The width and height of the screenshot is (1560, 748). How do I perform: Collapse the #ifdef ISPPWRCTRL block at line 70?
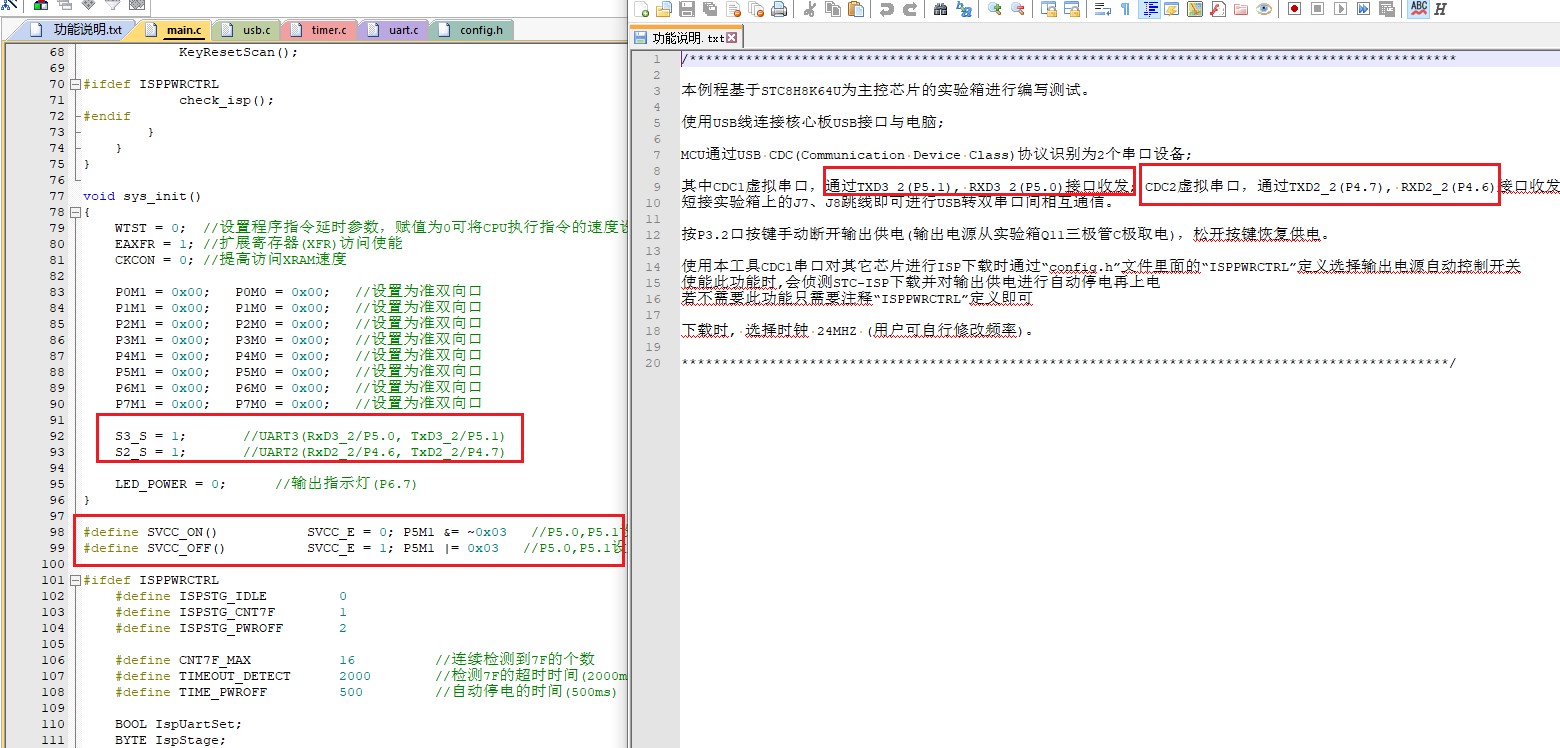[75, 84]
